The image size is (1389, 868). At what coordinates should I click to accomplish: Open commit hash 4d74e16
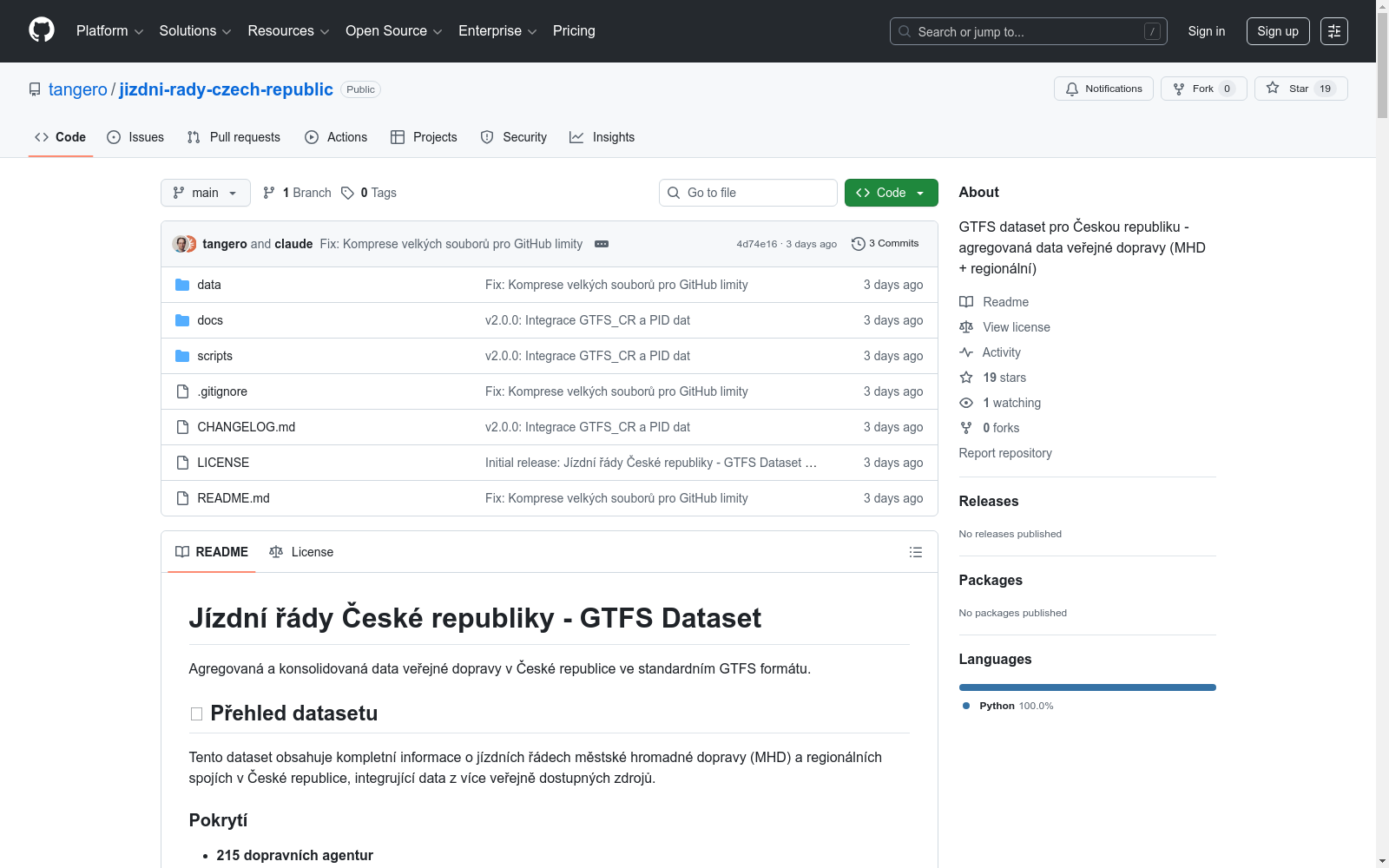coord(757,244)
